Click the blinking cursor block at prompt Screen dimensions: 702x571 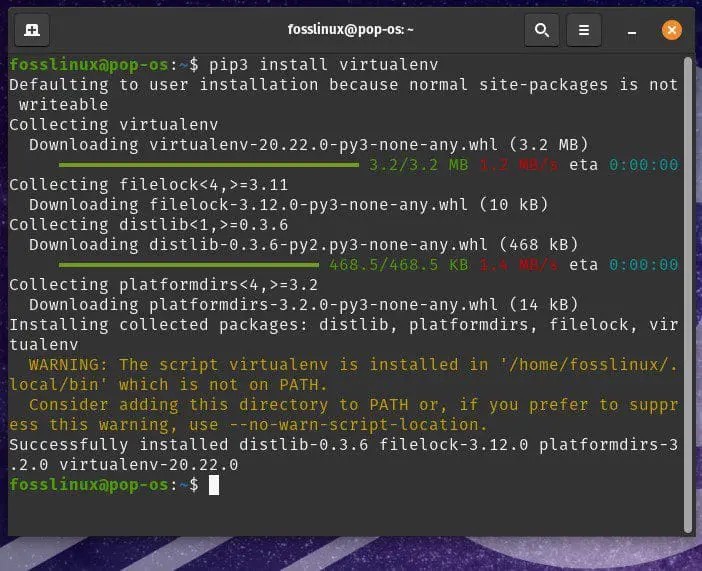point(213,485)
